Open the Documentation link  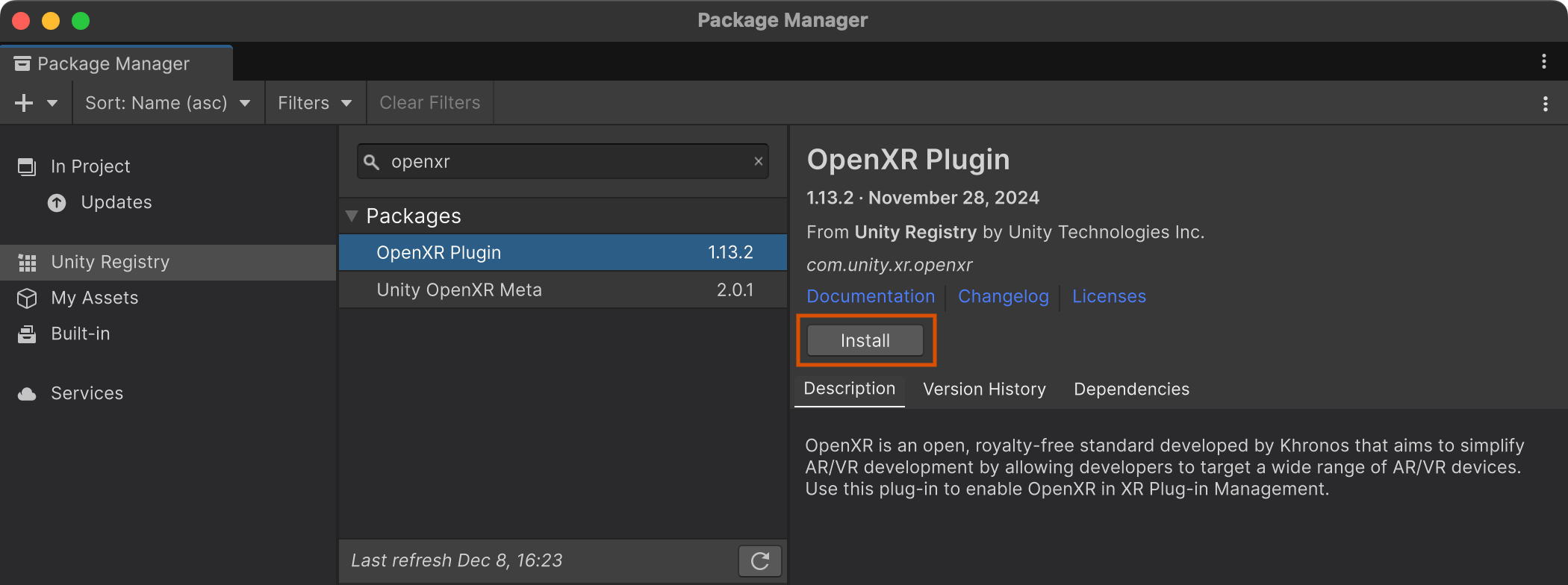pyautogui.click(x=871, y=296)
